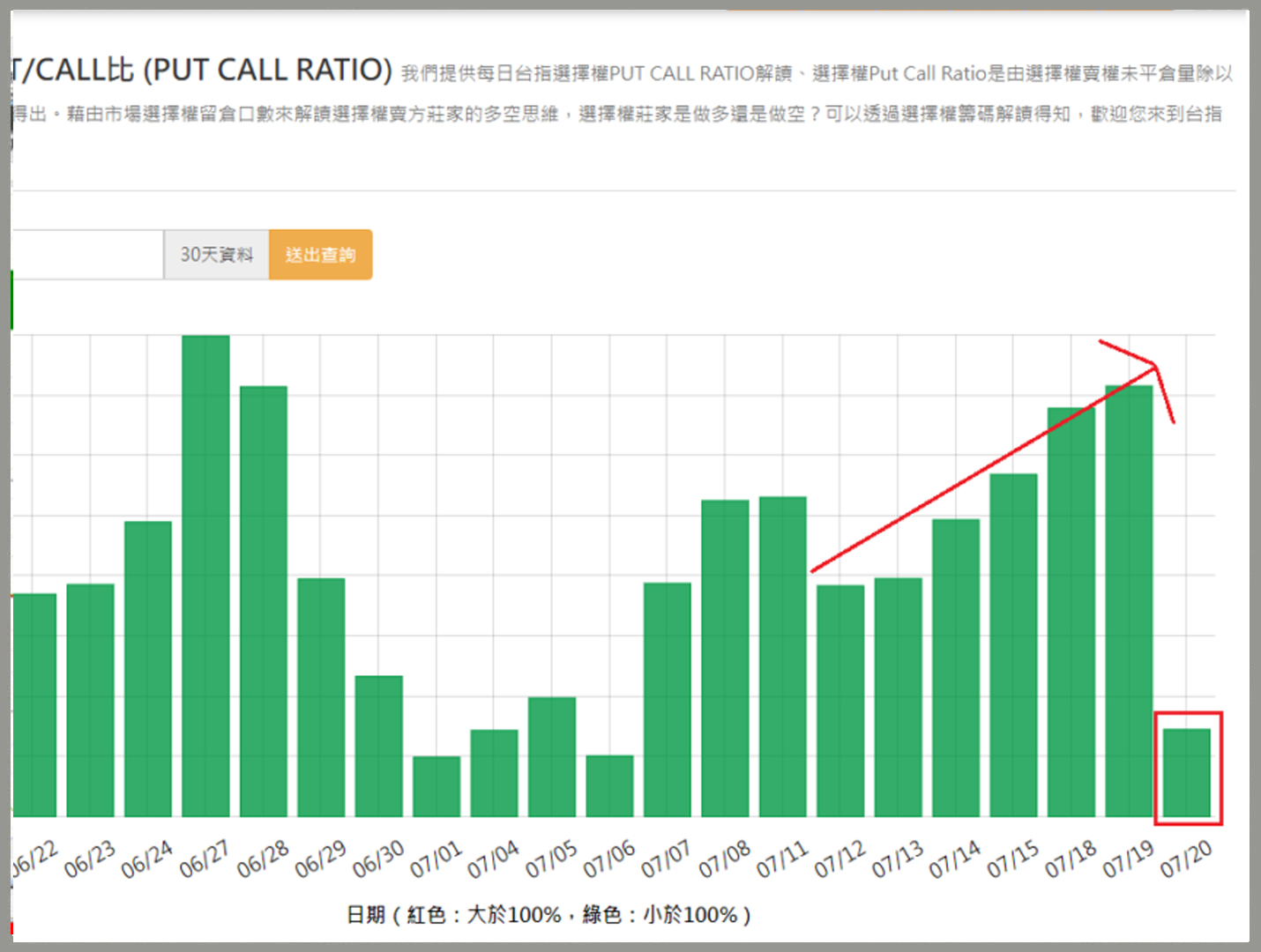Click the 07/04 bar

tap(494, 773)
